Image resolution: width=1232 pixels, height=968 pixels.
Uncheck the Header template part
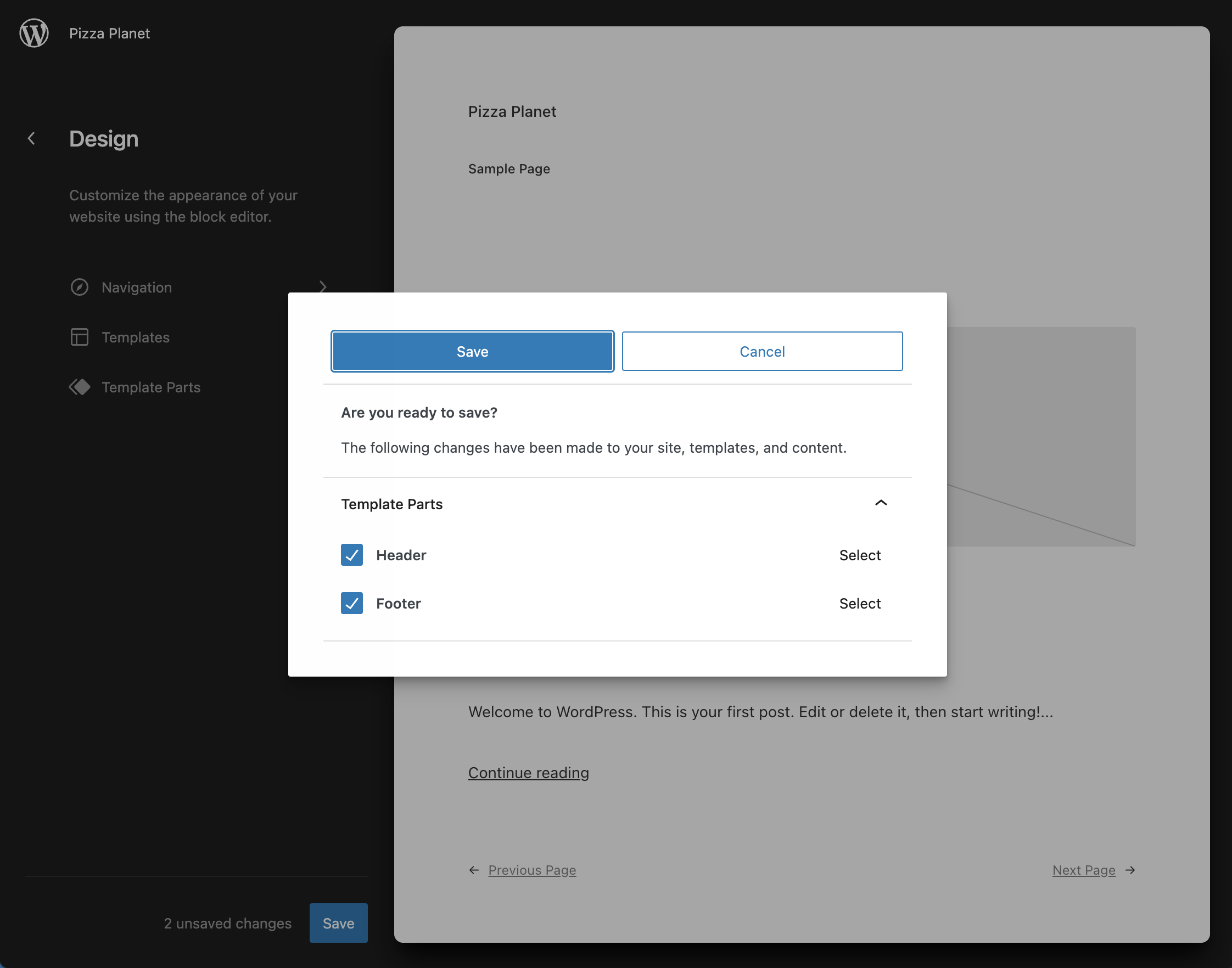(351, 555)
